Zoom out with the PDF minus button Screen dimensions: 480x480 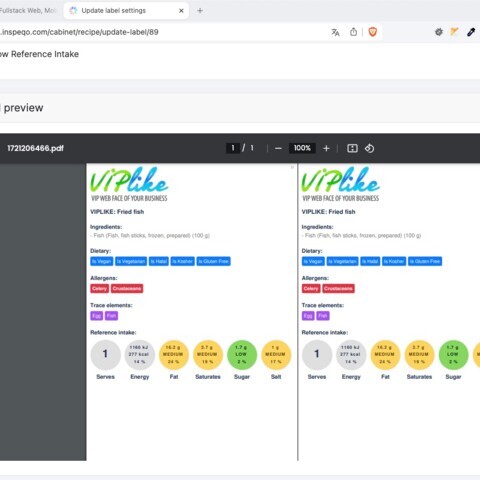pyautogui.click(x=278, y=148)
